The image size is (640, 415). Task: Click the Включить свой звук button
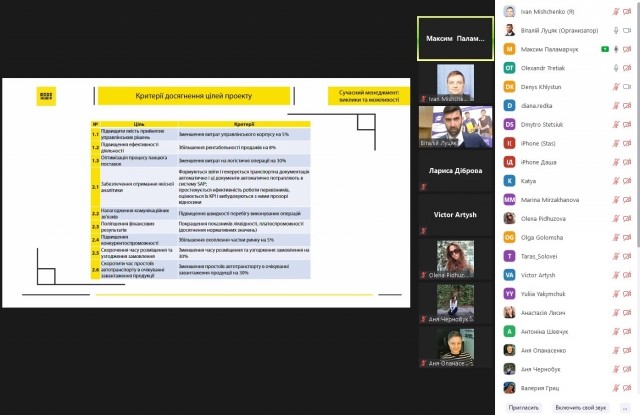click(580, 407)
